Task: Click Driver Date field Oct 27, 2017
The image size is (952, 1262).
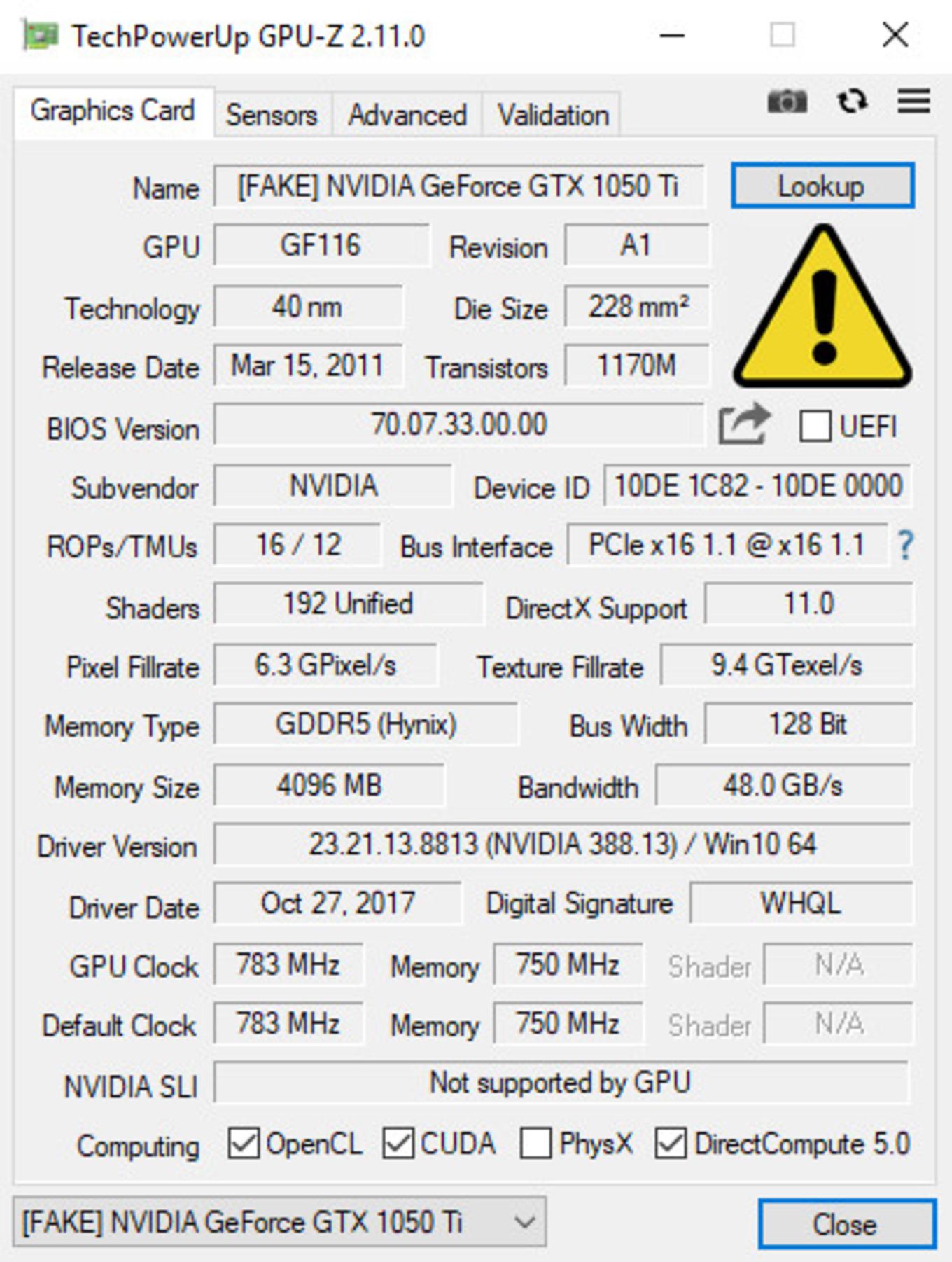Action: (337, 903)
